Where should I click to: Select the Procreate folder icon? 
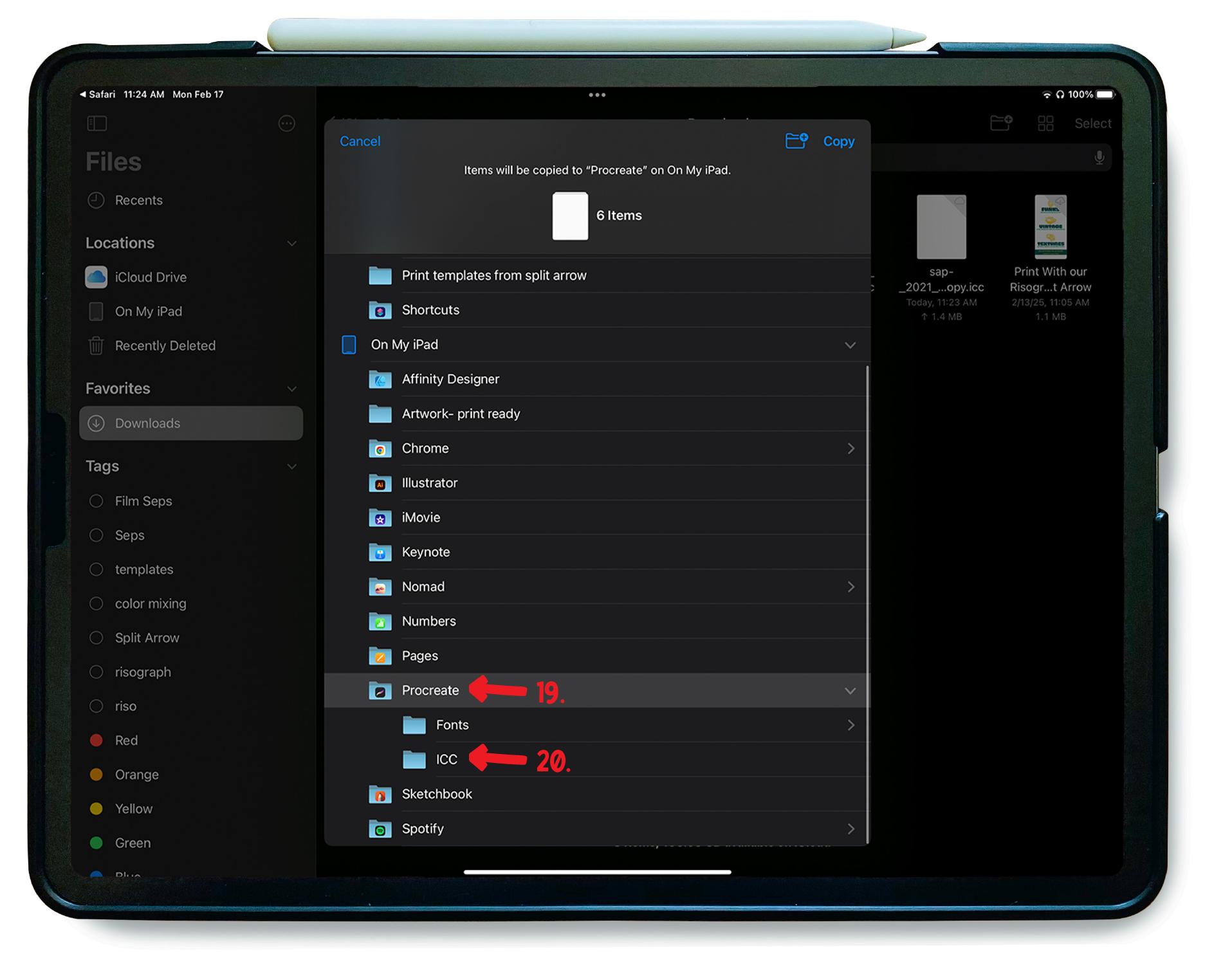click(380, 691)
